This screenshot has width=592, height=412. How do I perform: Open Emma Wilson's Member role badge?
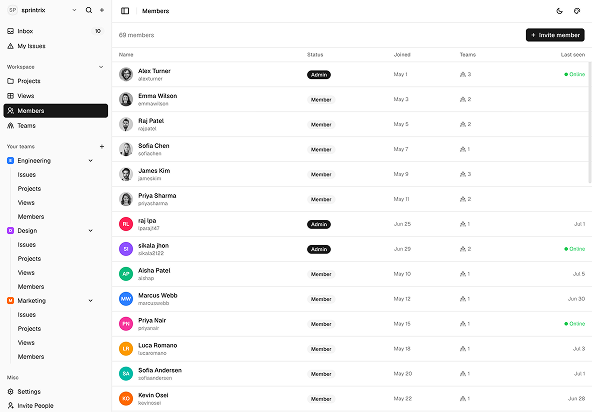[321, 100]
